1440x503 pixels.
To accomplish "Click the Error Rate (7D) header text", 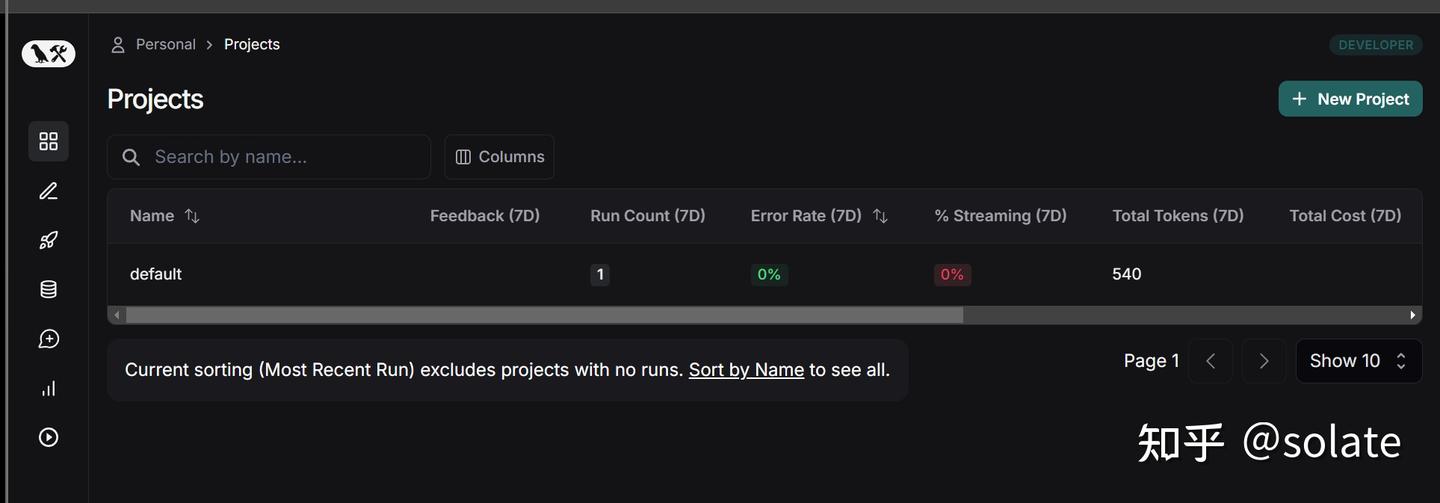I will (806, 216).
